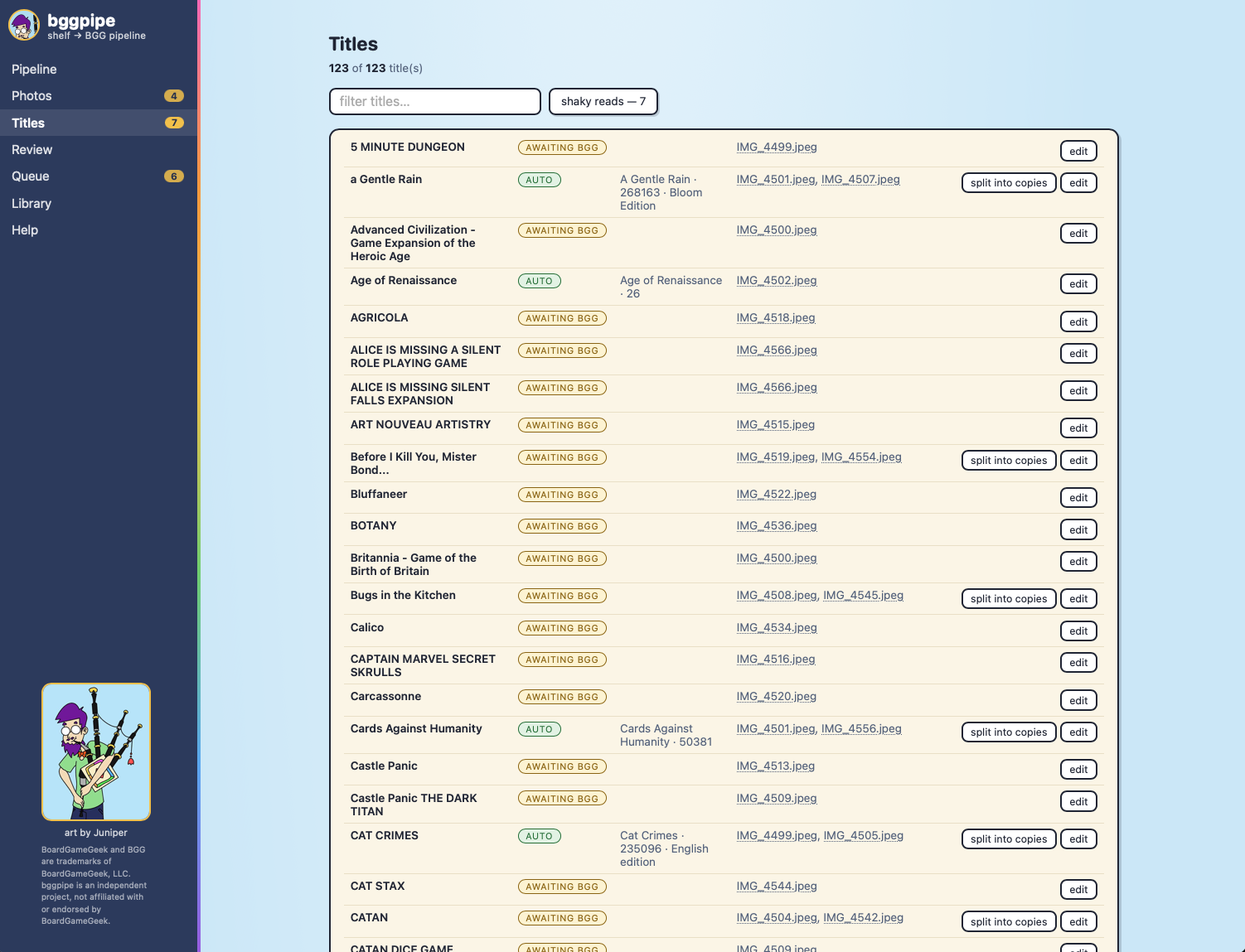Image resolution: width=1245 pixels, height=952 pixels.
Task: Open Review in the sidebar
Action: (x=99, y=150)
